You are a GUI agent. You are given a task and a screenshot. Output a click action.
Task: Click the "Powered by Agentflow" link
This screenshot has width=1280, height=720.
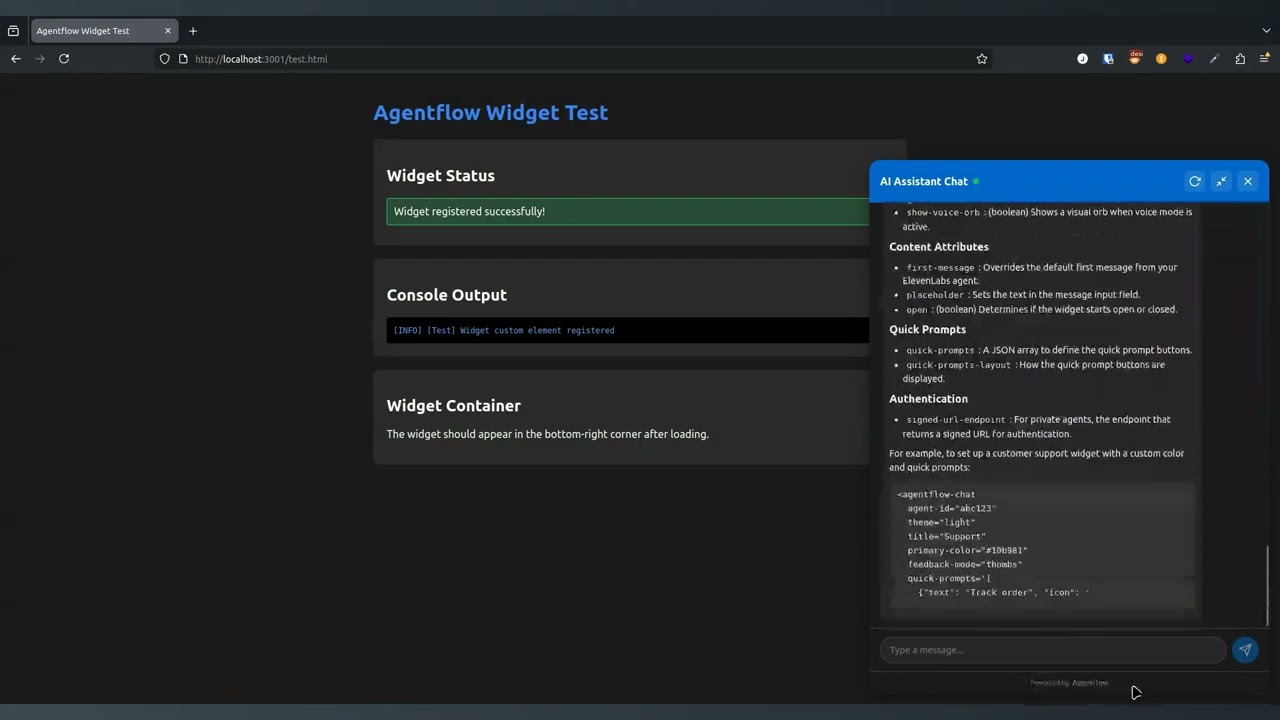(x=1069, y=683)
